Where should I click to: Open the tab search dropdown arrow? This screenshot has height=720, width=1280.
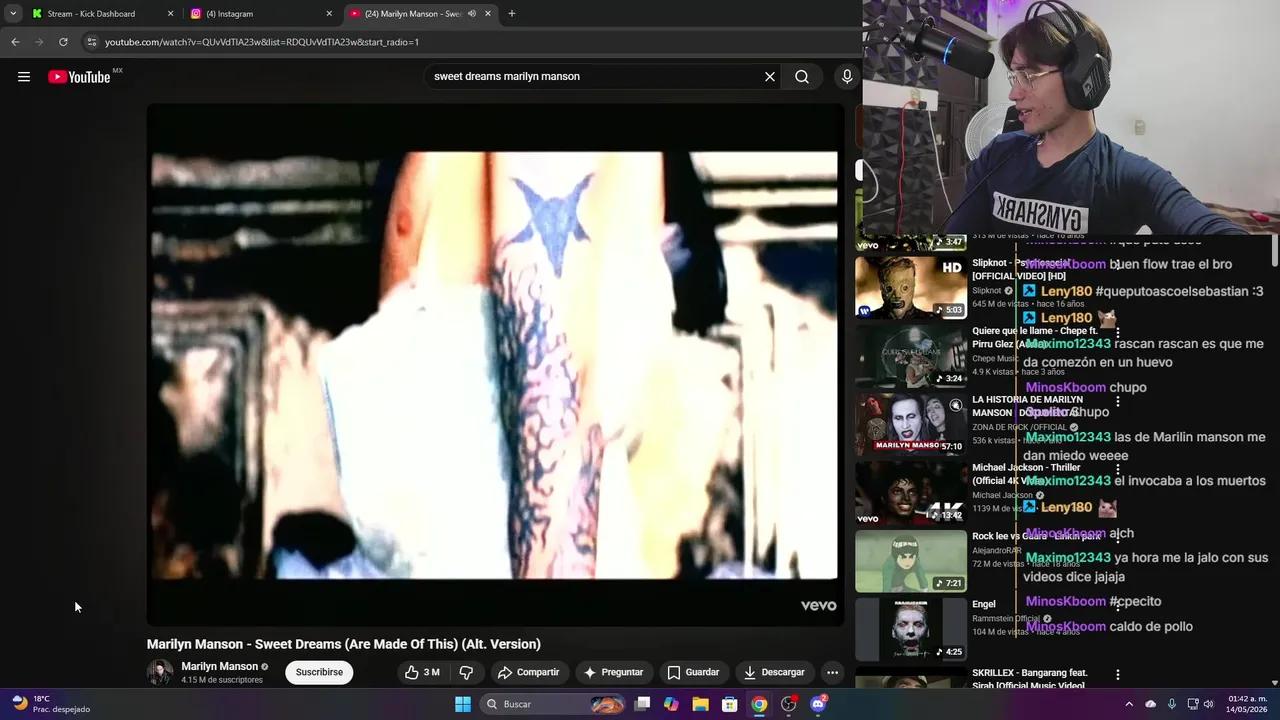13,14
